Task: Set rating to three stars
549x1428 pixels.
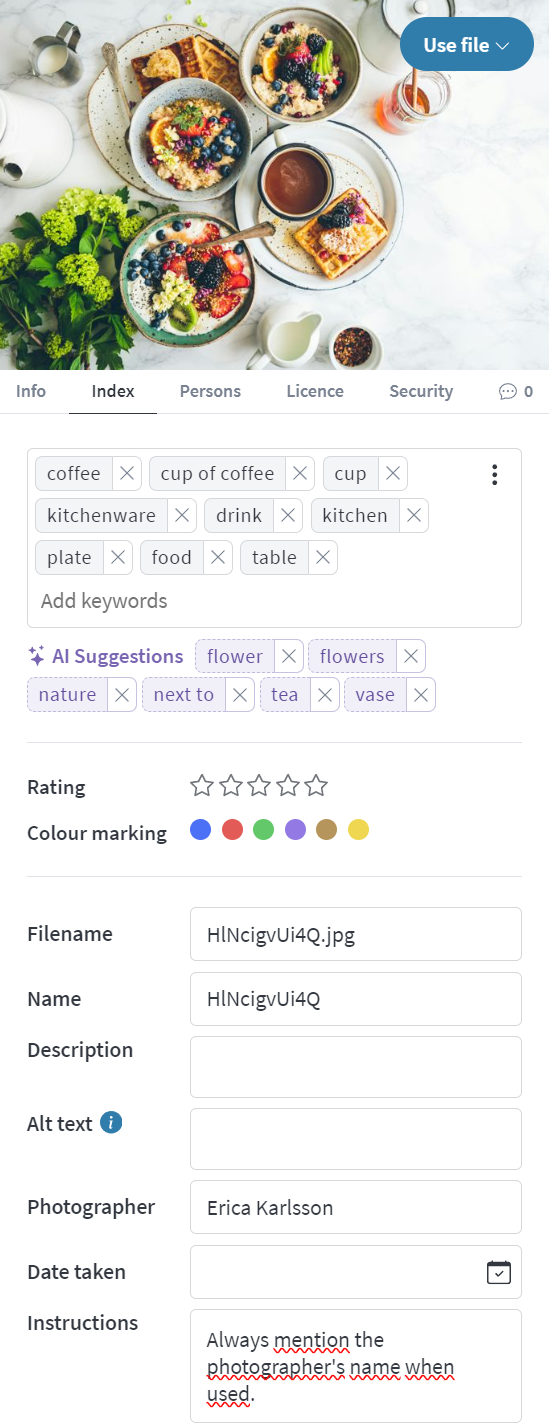Action: click(259, 786)
